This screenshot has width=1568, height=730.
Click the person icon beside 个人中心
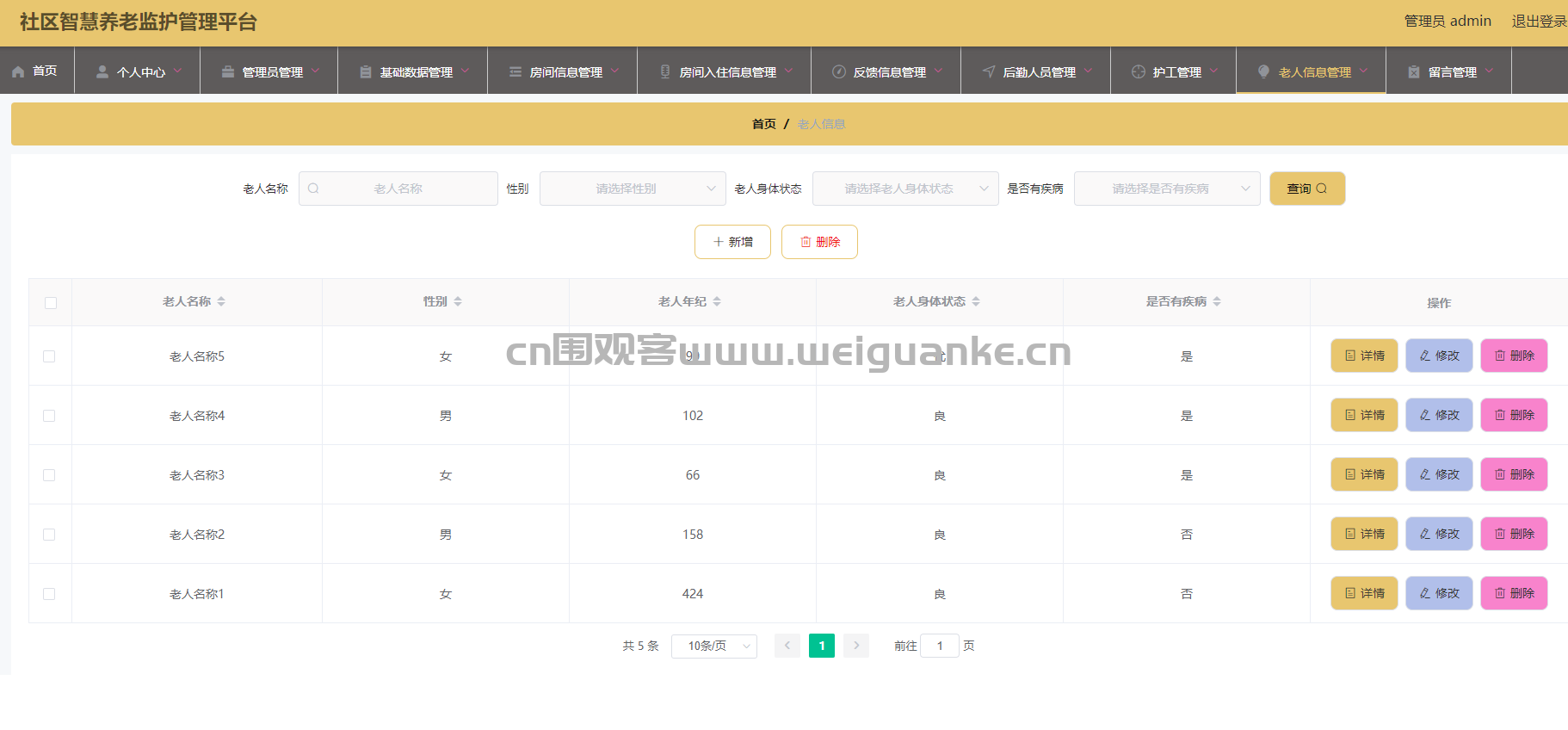(102, 71)
